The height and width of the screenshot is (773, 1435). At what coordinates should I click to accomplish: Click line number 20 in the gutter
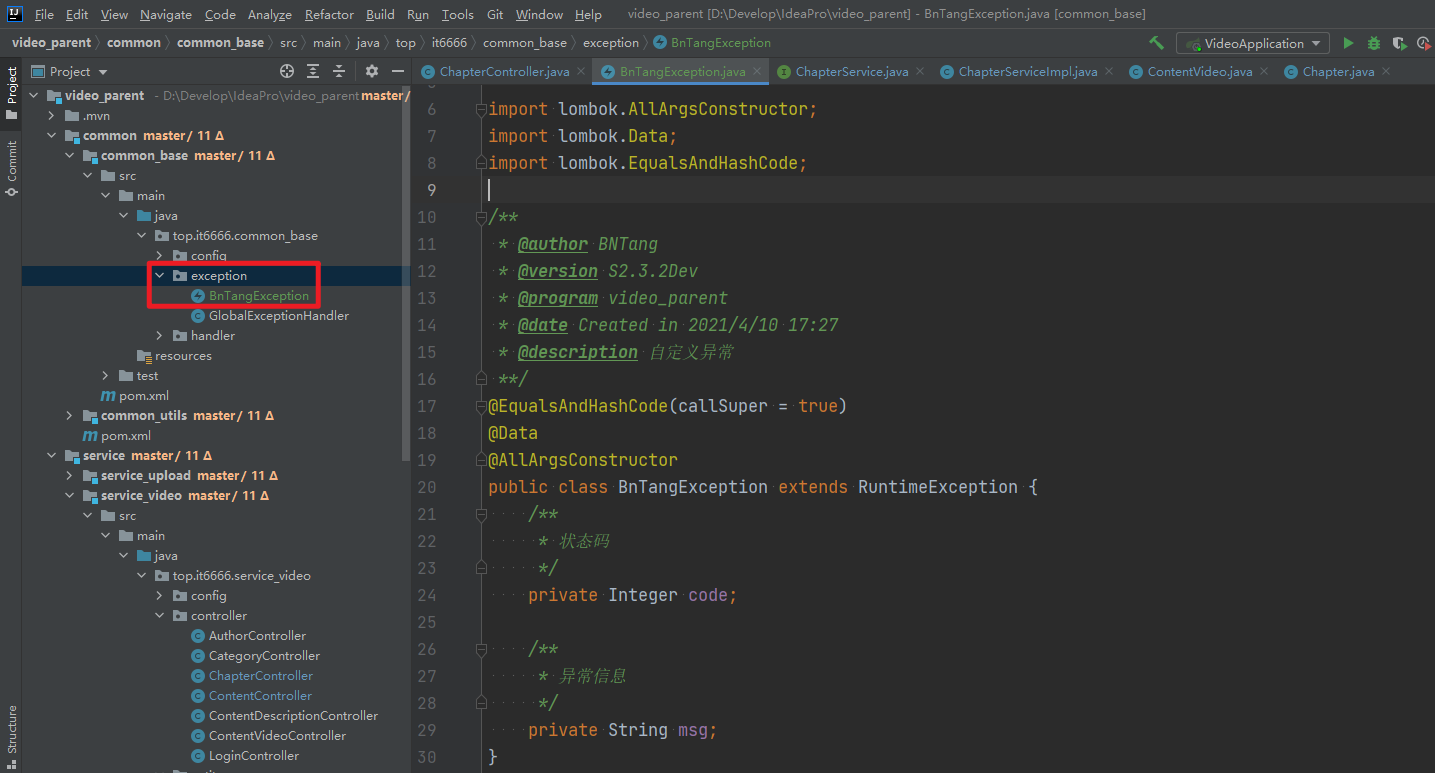tap(426, 487)
